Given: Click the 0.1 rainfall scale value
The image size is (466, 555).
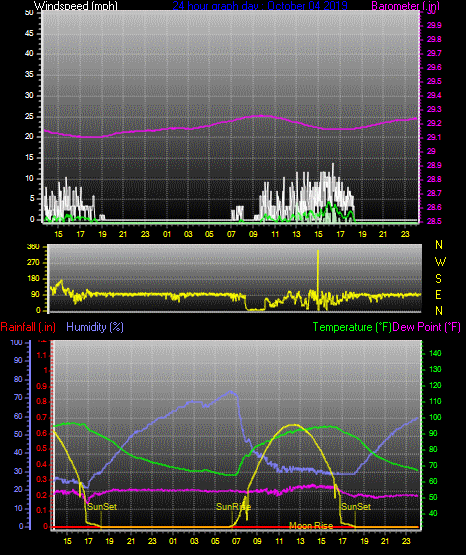Looking at the screenshot, I should coord(42,510).
